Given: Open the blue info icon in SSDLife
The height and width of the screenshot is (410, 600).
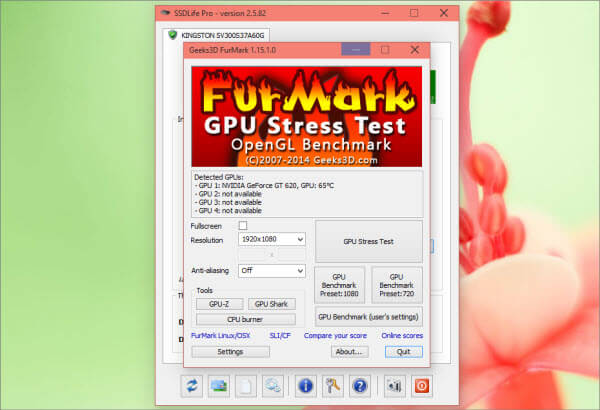Looking at the screenshot, I should click(305, 386).
